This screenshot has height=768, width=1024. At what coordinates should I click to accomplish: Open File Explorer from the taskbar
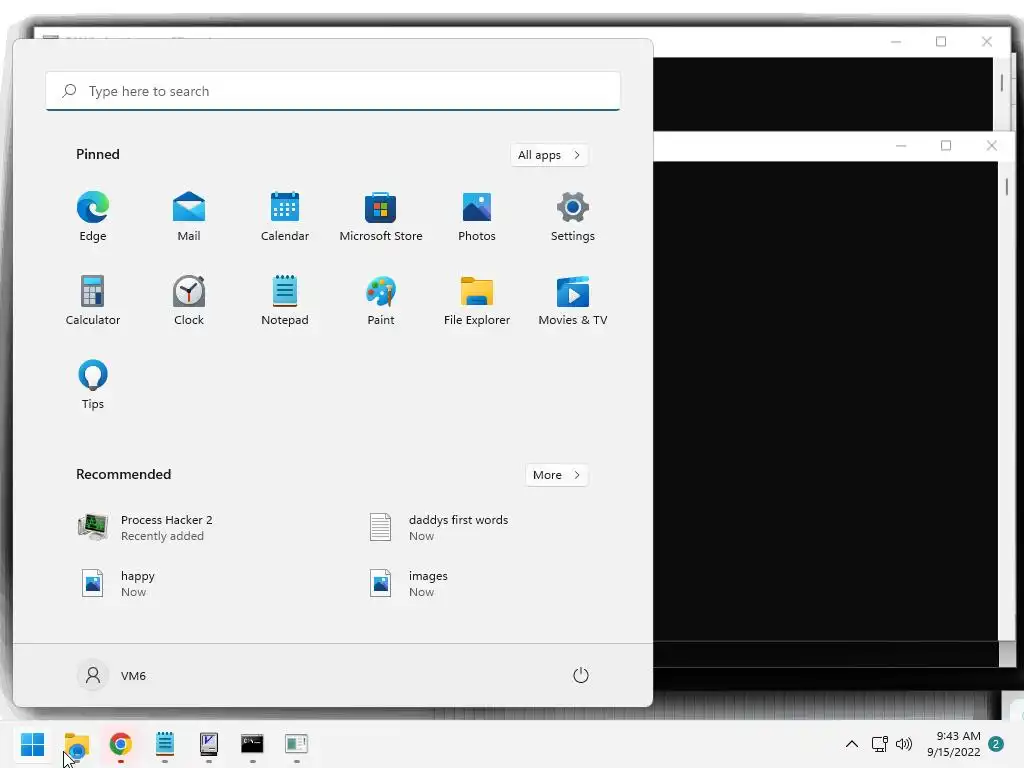click(x=77, y=744)
